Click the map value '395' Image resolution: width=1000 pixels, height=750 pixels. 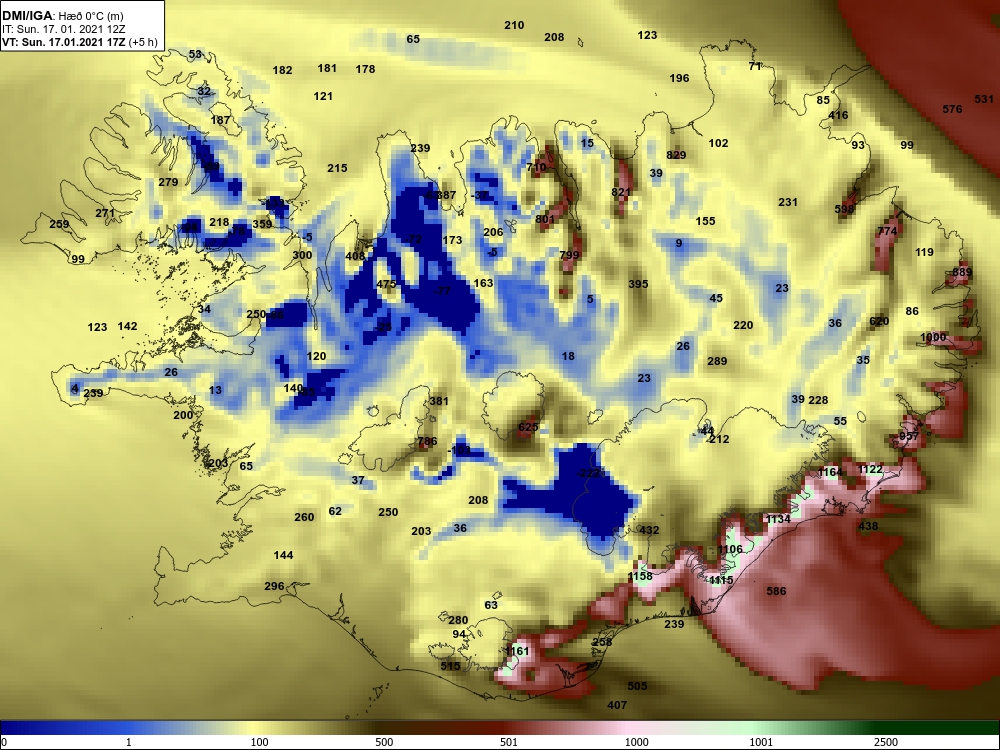tap(638, 284)
